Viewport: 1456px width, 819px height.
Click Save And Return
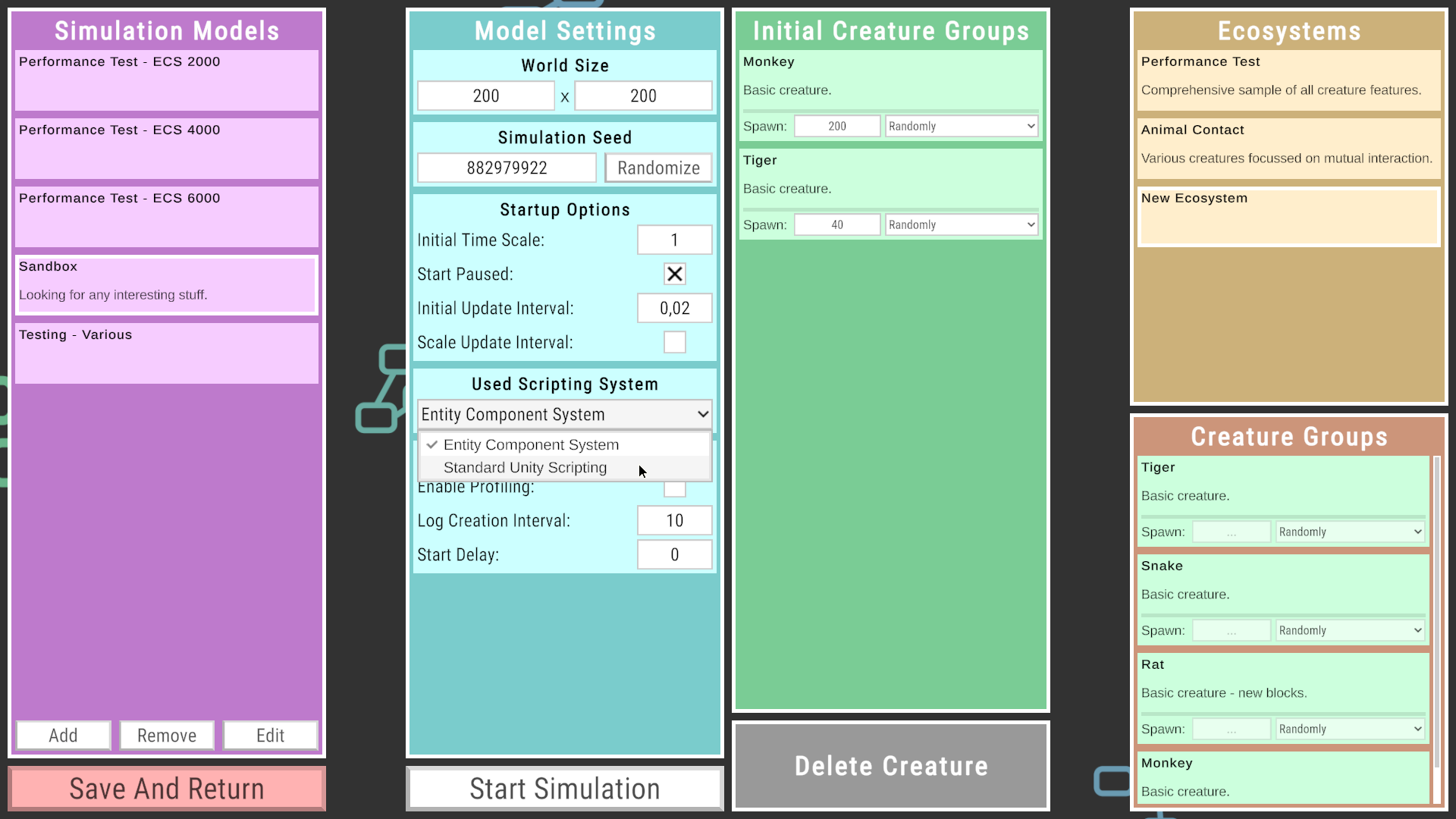[x=167, y=789]
